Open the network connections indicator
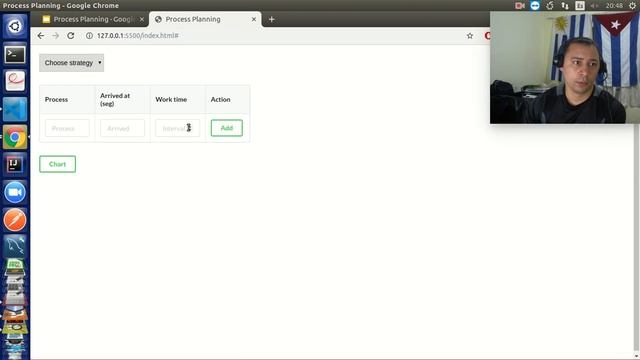This screenshot has height=360, width=640. (565, 5)
